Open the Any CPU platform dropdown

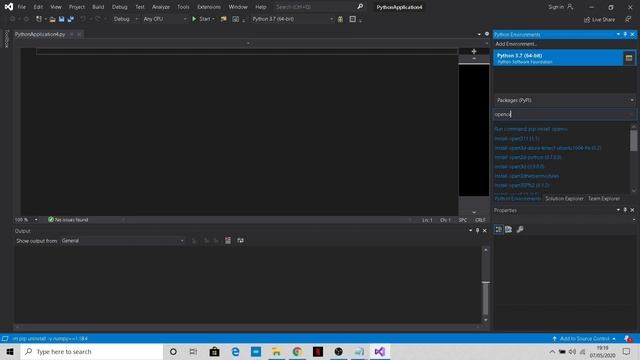tap(165, 19)
